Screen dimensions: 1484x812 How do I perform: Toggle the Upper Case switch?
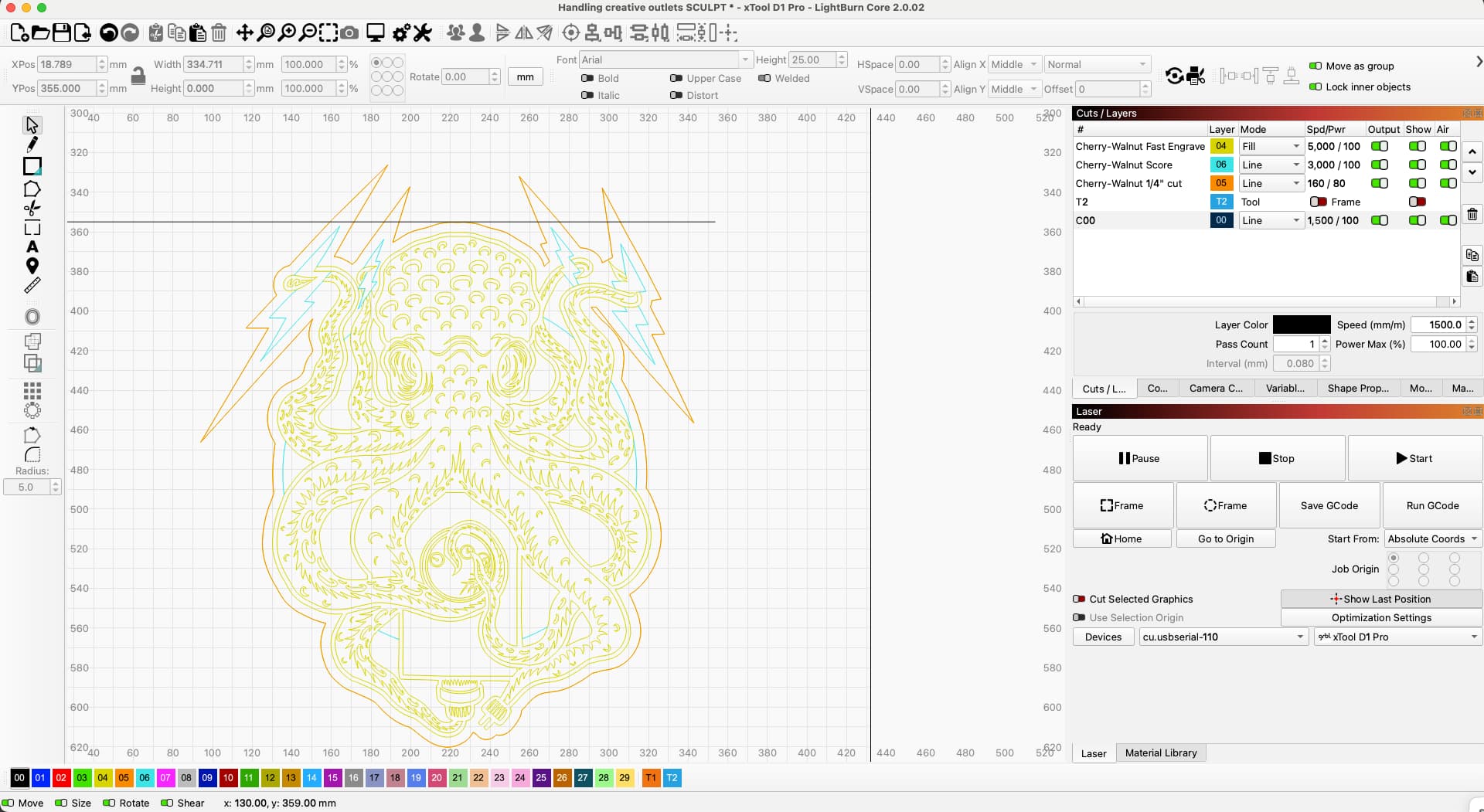point(676,78)
